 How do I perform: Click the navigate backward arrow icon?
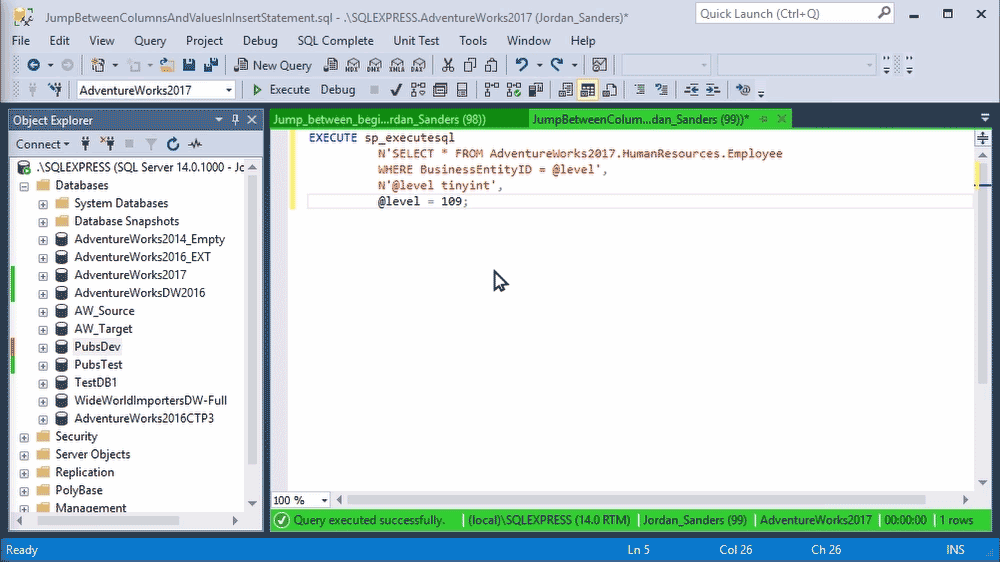coord(33,65)
